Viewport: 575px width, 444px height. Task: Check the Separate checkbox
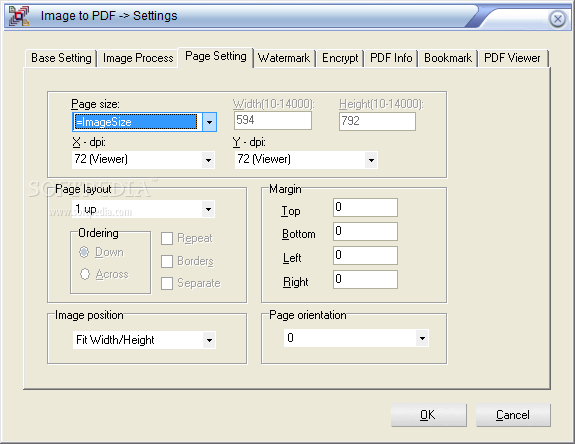coord(167,283)
